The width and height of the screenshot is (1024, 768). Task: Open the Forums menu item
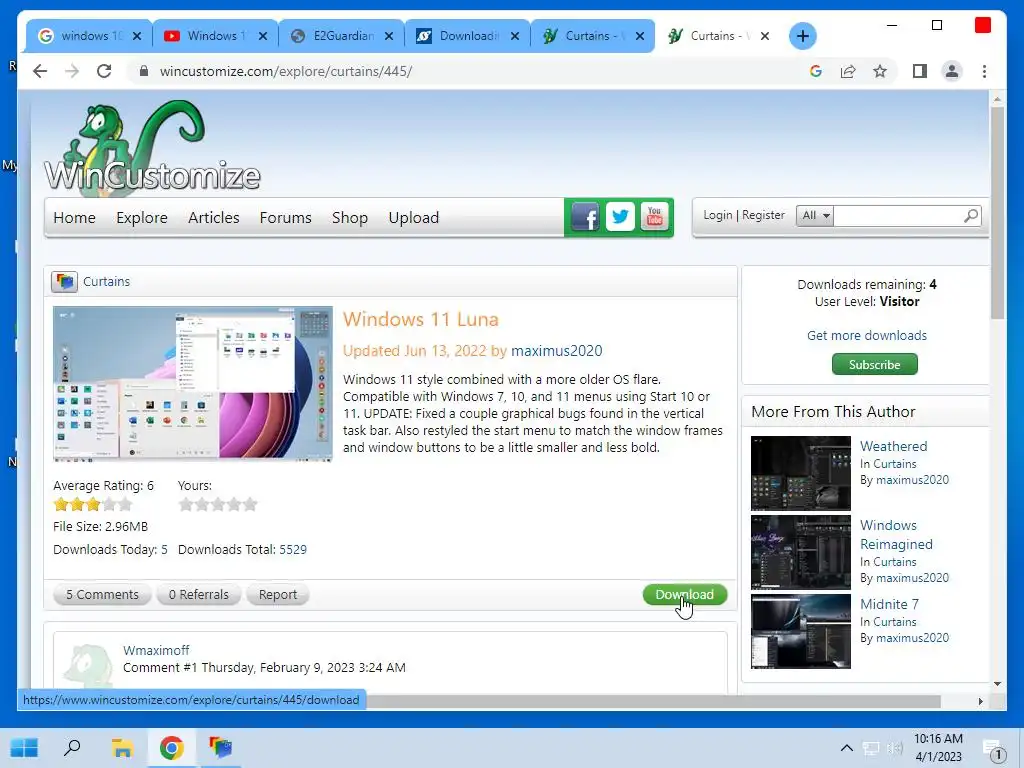(x=285, y=217)
